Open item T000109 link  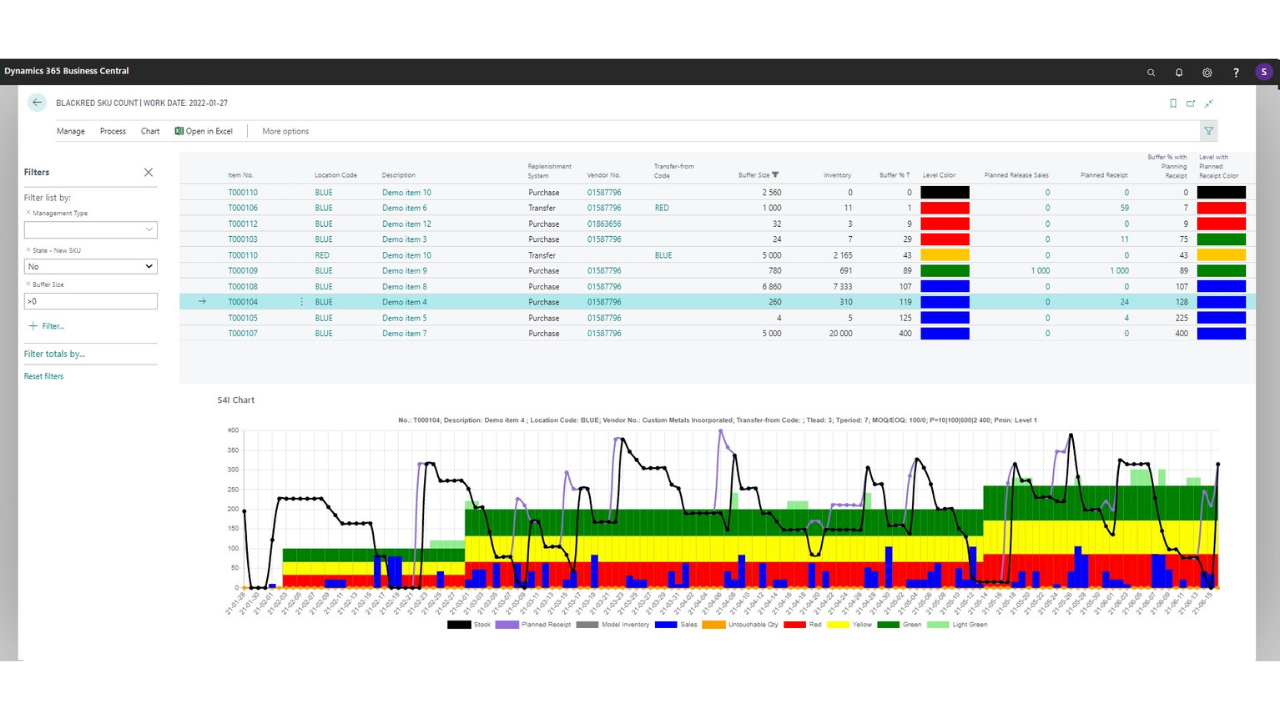click(x=243, y=271)
